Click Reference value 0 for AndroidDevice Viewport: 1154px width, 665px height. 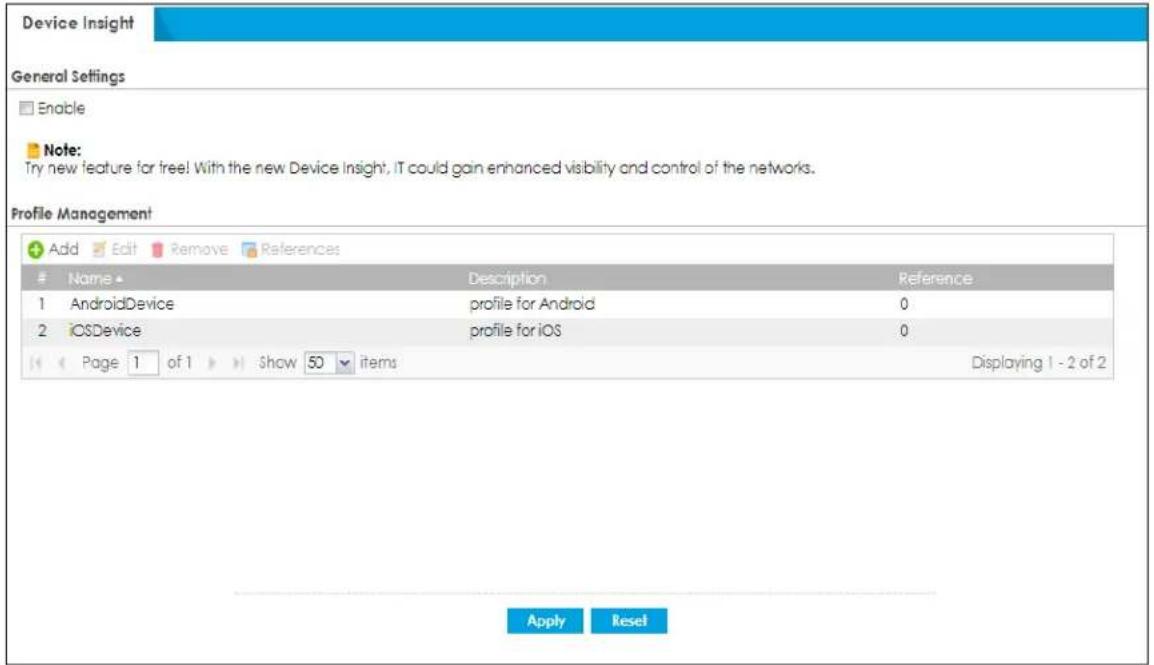point(904,304)
